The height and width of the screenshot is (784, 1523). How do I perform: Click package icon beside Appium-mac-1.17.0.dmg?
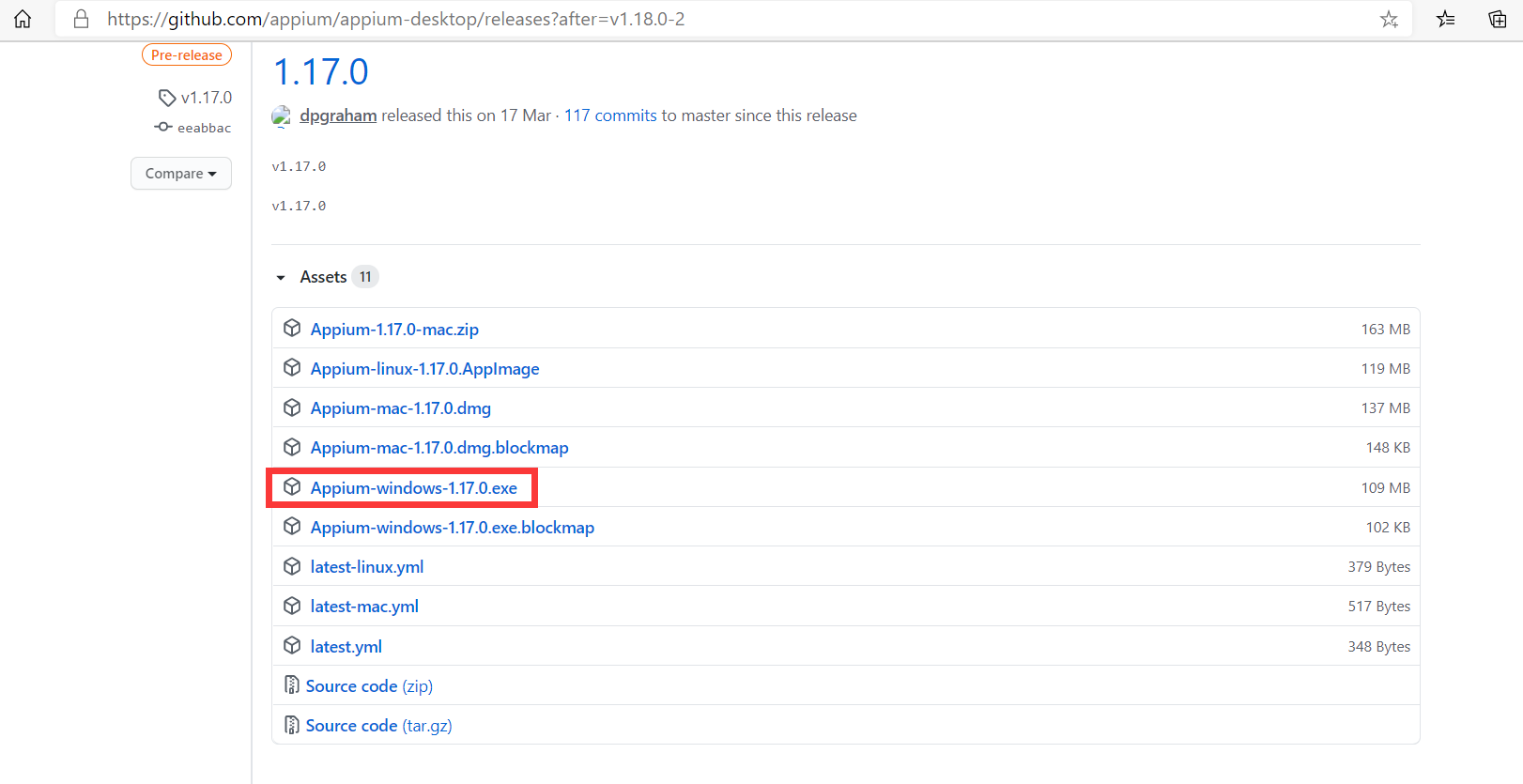pos(292,407)
